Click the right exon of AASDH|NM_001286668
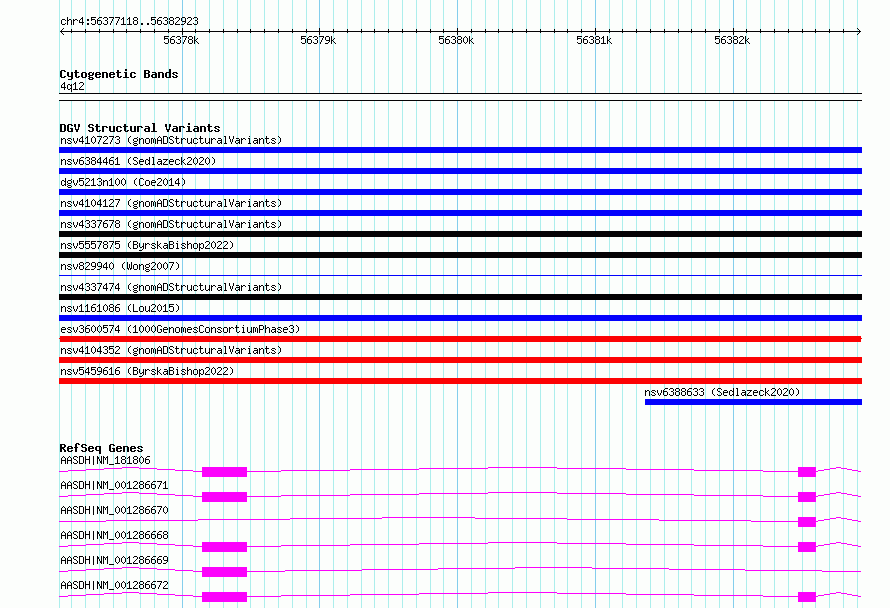This screenshot has width=890, height=608. 807,547
